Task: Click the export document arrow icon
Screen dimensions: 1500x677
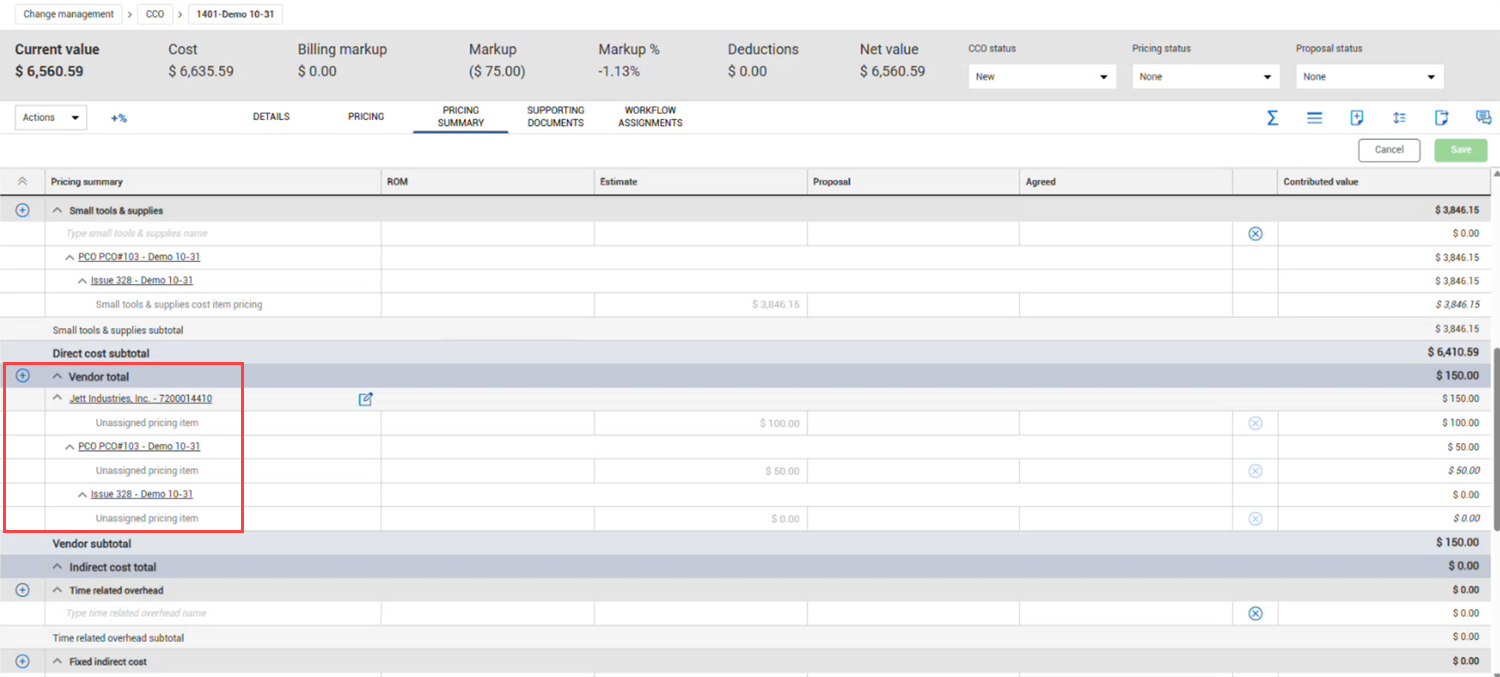Action: tap(1442, 118)
